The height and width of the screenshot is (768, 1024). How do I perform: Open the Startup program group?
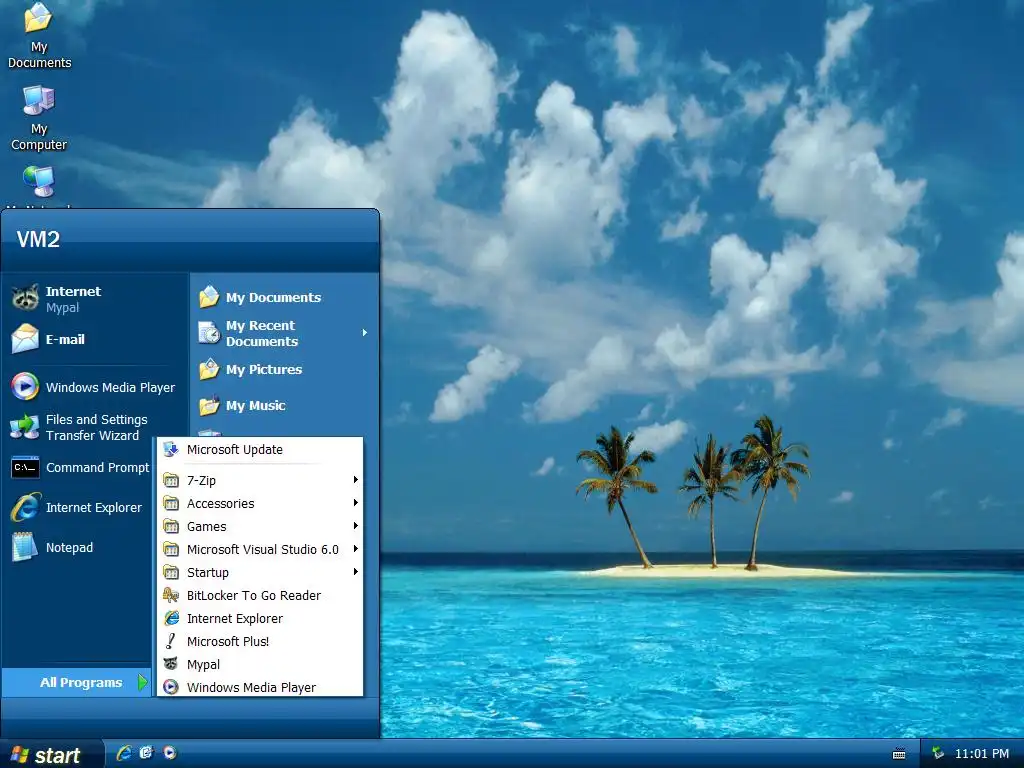click(260, 572)
